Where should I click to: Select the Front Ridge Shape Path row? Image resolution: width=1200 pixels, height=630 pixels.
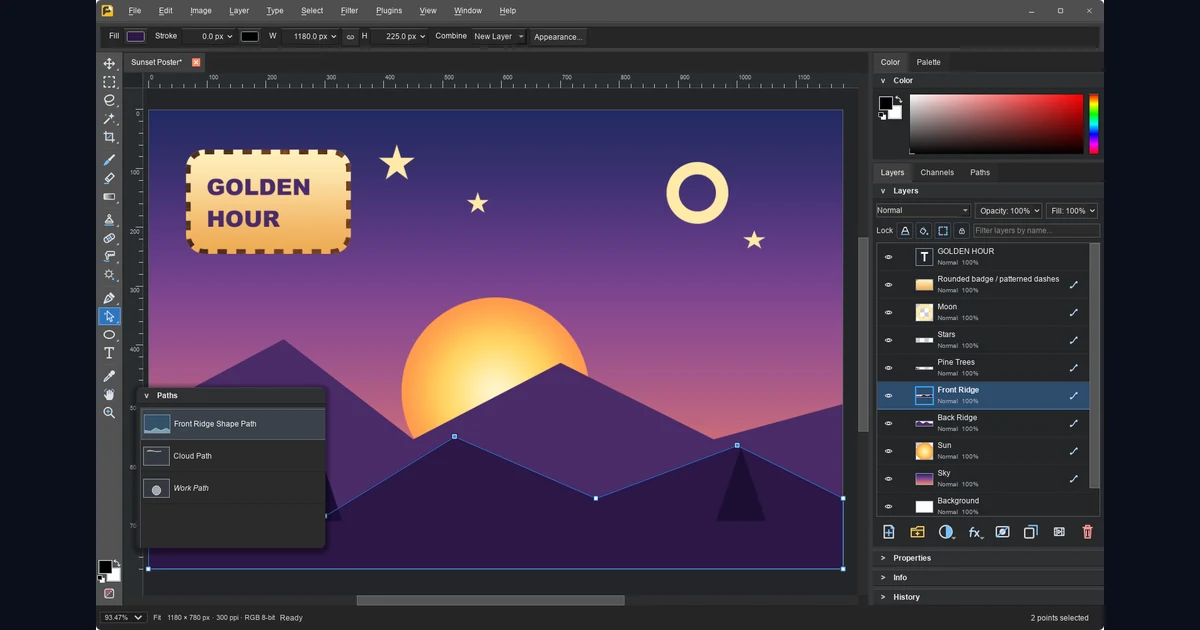pyautogui.click(x=233, y=424)
